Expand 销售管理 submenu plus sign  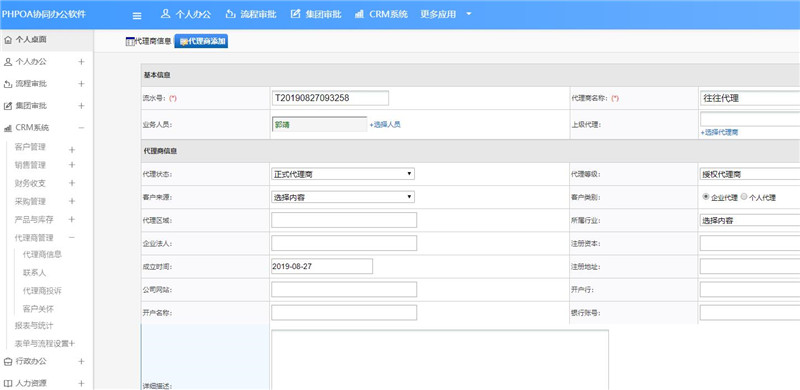pos(72,165)
